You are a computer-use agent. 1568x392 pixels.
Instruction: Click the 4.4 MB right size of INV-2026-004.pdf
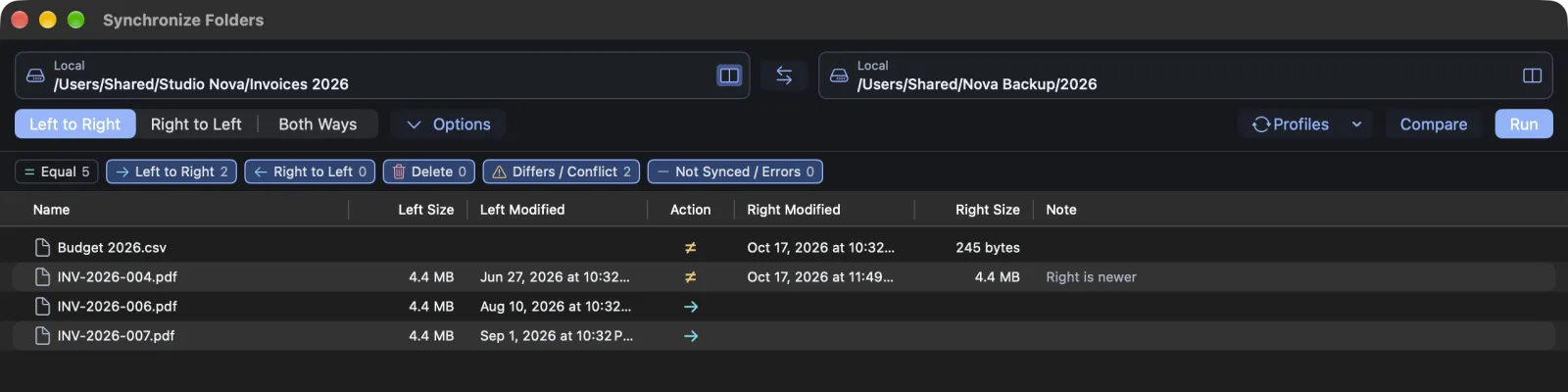click(x=998, y=277)
